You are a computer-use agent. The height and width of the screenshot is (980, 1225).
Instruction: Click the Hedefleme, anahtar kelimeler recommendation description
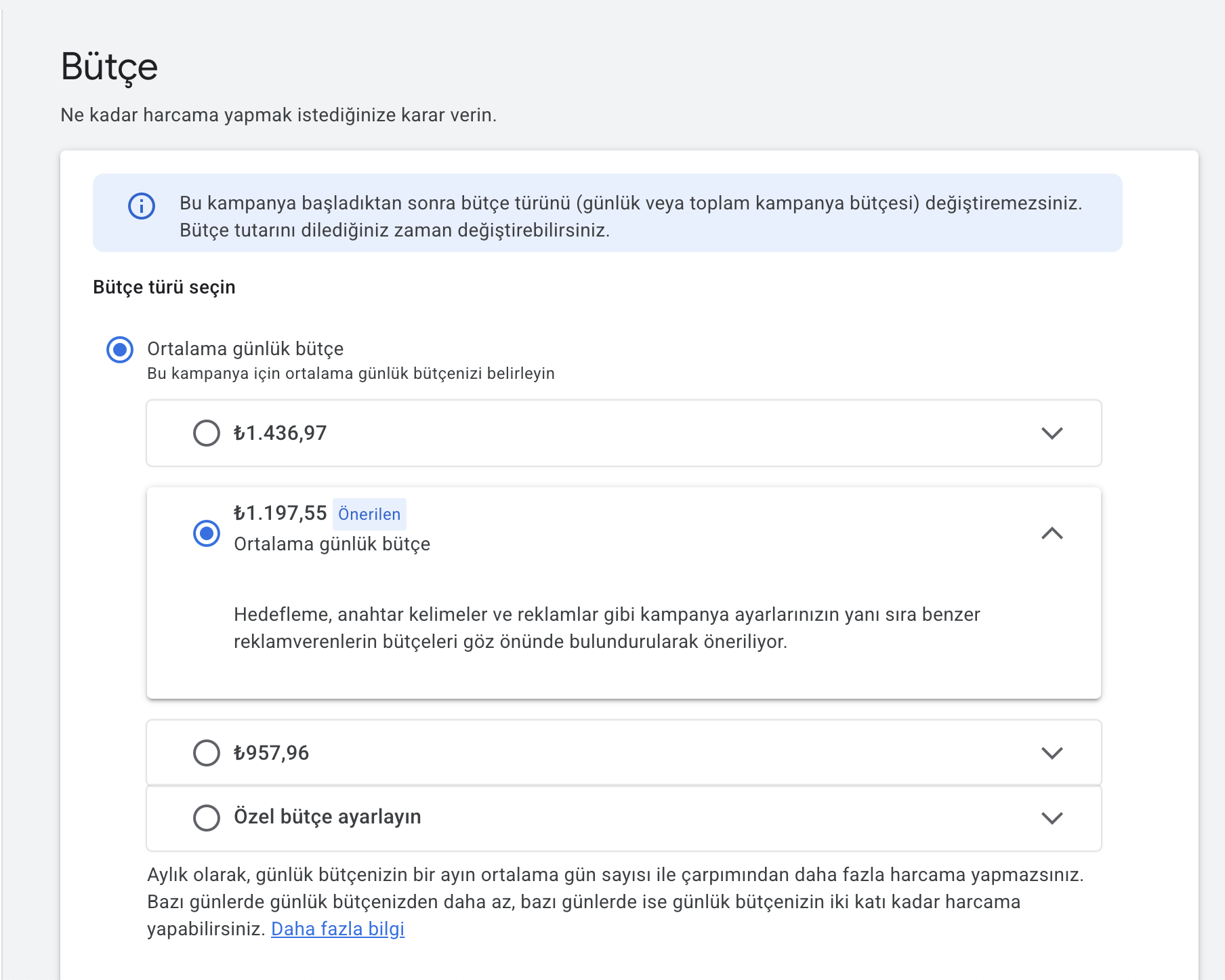point(607,628)
